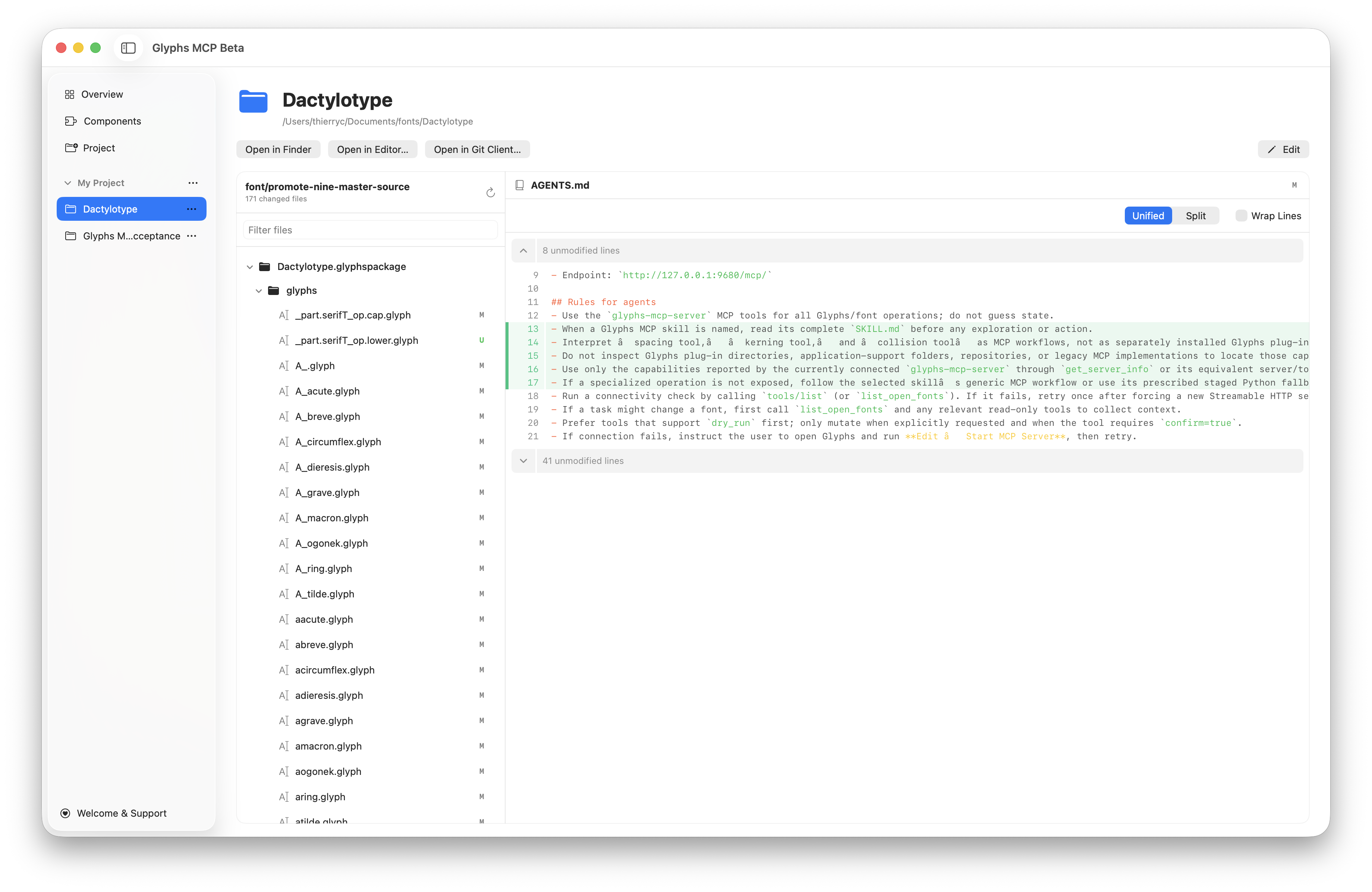Open the Dactylotype project ellipsis menu
This screenshot has width=1372, height=892.
192,209
